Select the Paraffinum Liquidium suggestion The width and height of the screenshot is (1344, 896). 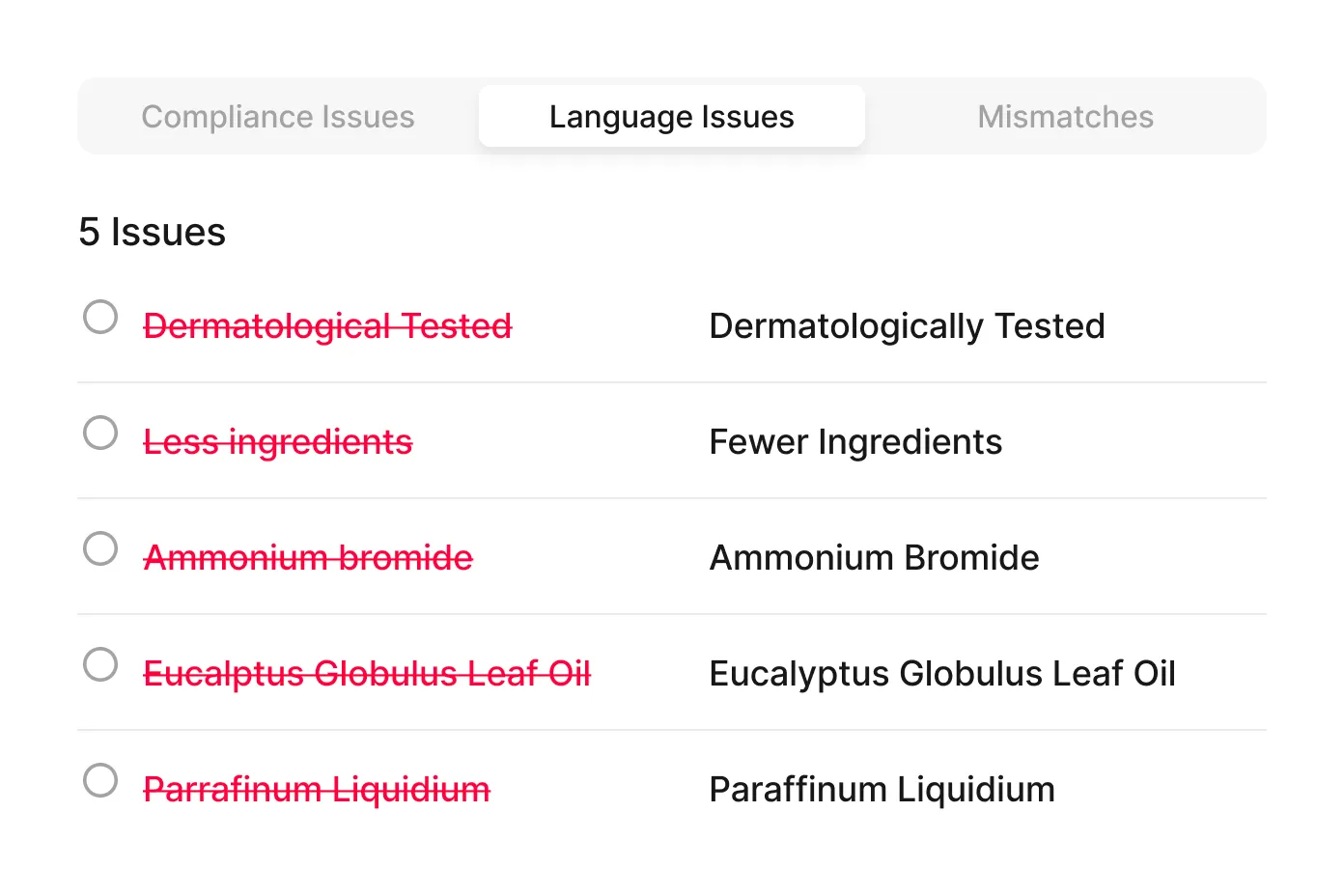[x=882, y=789]
